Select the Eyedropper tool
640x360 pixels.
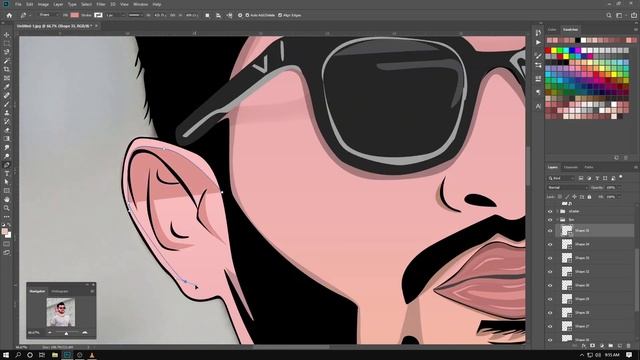pyautogui.click(x=7, y=87)
